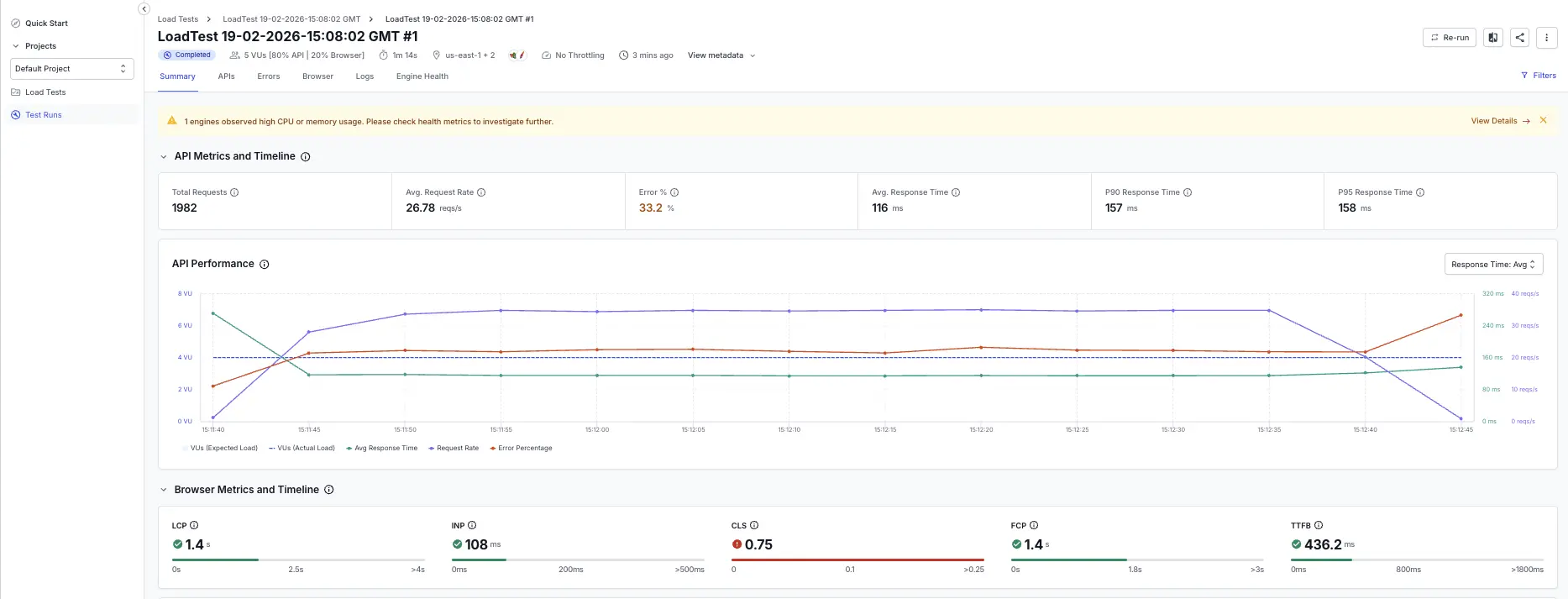
Task: Click the green LCP score bar
Action: click(216, 560)
